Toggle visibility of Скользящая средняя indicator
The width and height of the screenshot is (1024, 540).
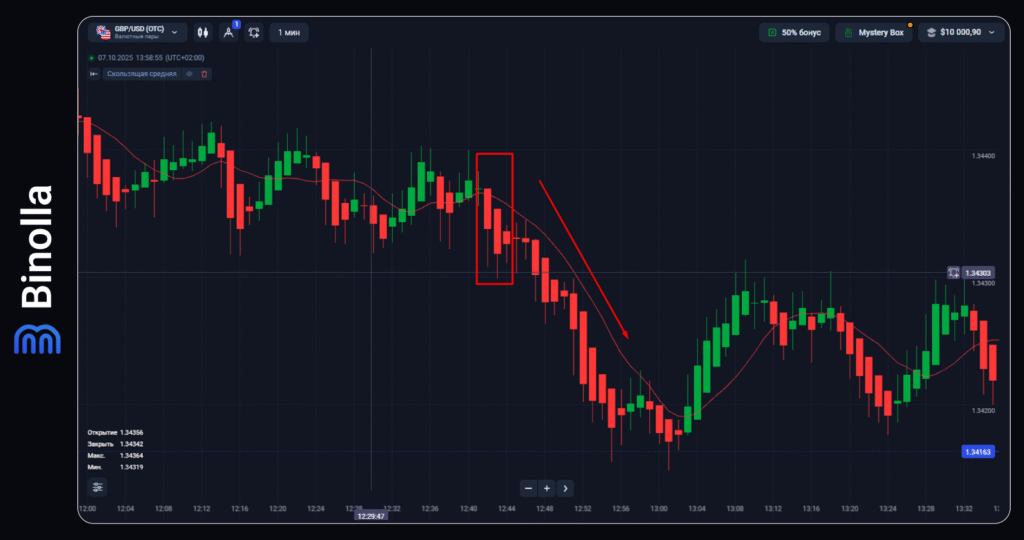pyautogui.click(x=189, y=74)
